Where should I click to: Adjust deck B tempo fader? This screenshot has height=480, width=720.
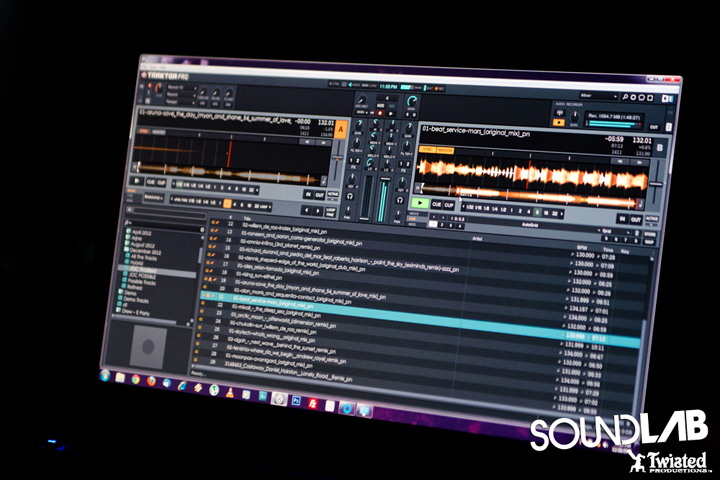tap(655, 183)
